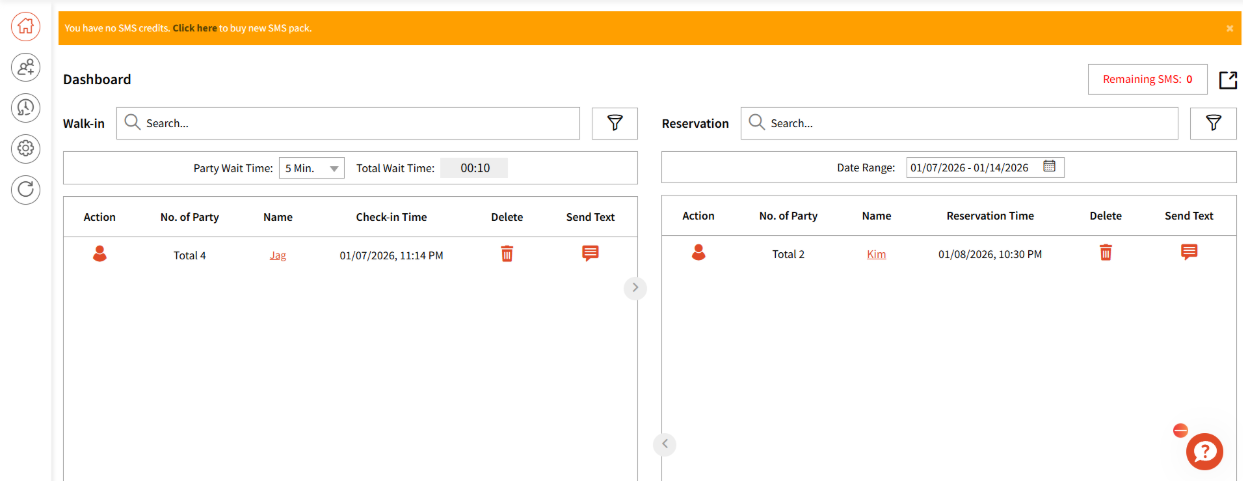
Task: Select the 'Total 4' party cell
Action: [189, 255]
